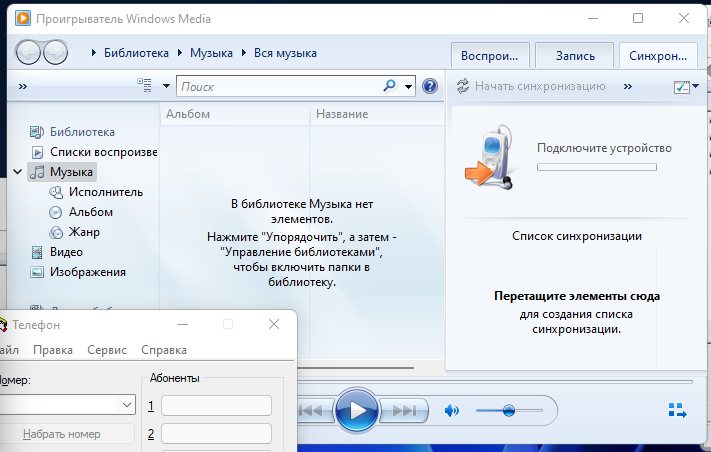Select Списки воспроизведения tree item
The image size is (711, 452).
[103, 152]
